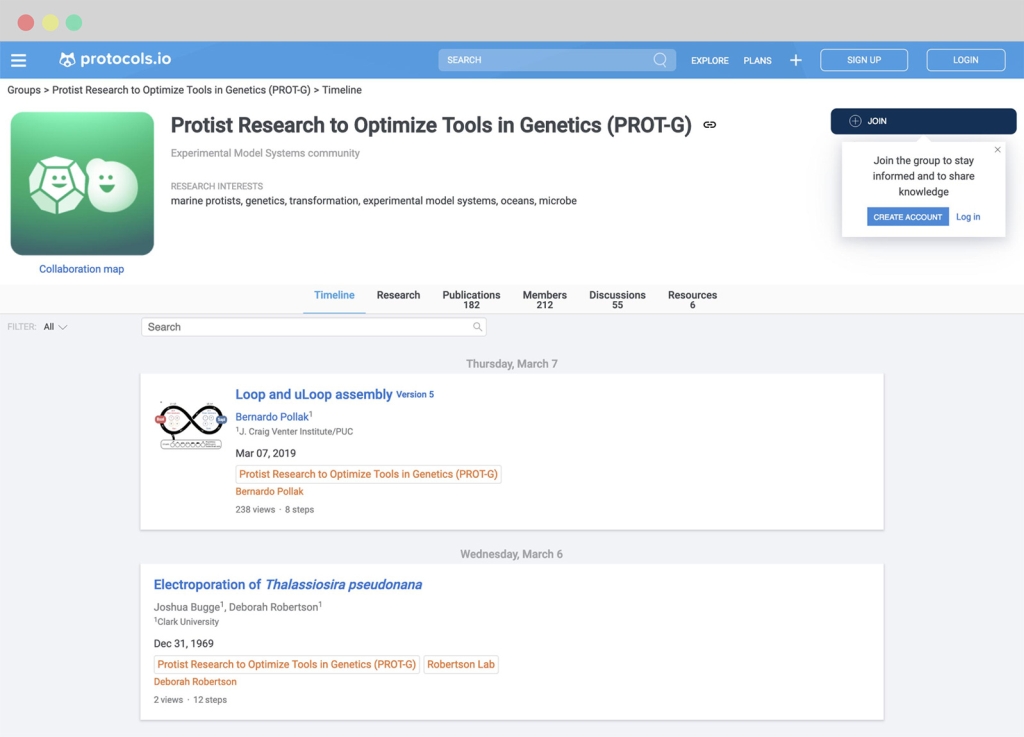
Task: Click the Dec 31, 1969 date
Action: tap(184, 644)
